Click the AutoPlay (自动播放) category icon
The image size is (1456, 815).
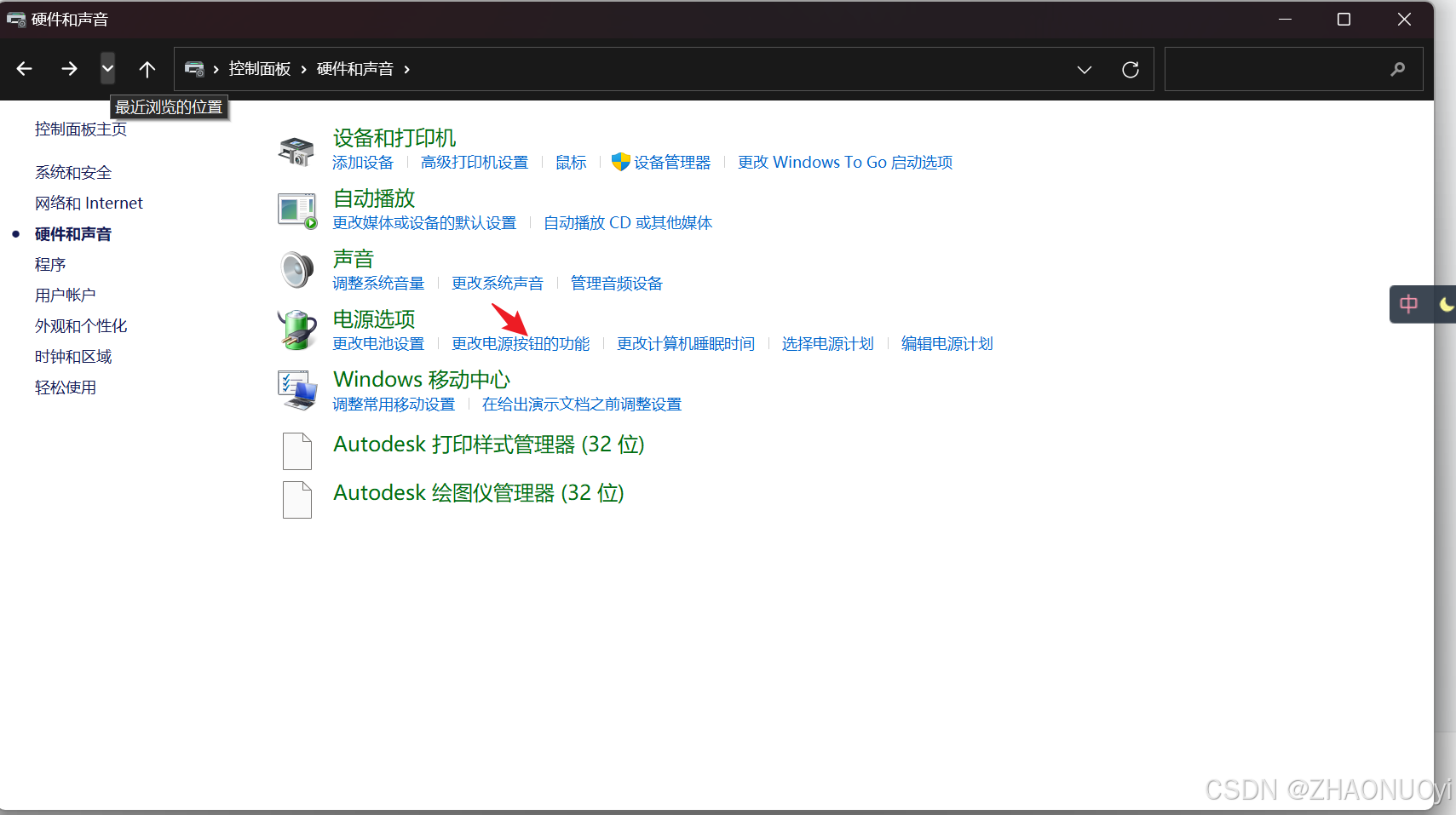pos(297,210)
